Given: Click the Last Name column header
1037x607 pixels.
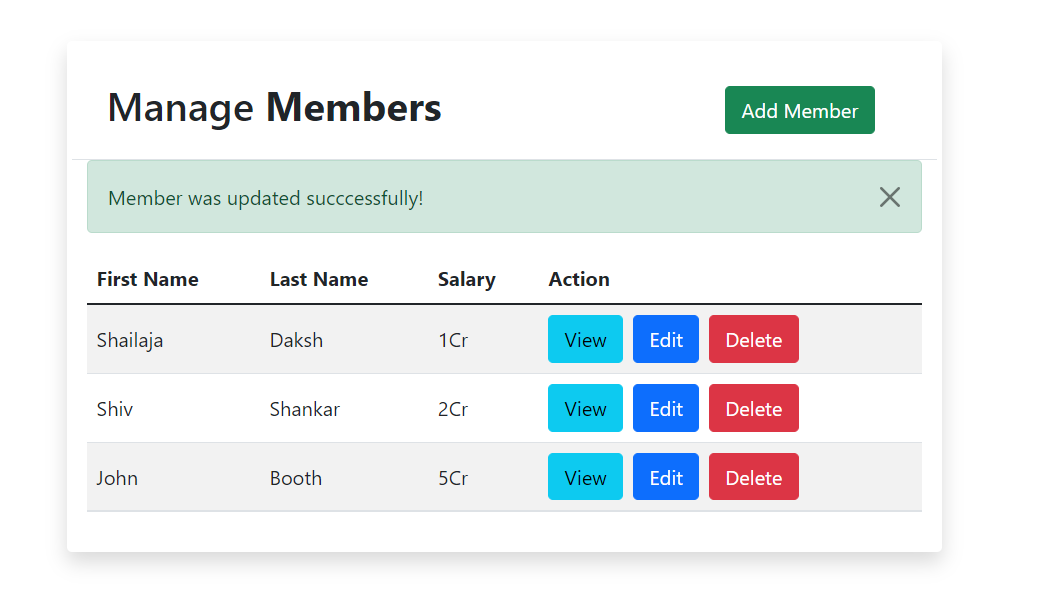Looking at the screenshot, I should click(319, 279).
